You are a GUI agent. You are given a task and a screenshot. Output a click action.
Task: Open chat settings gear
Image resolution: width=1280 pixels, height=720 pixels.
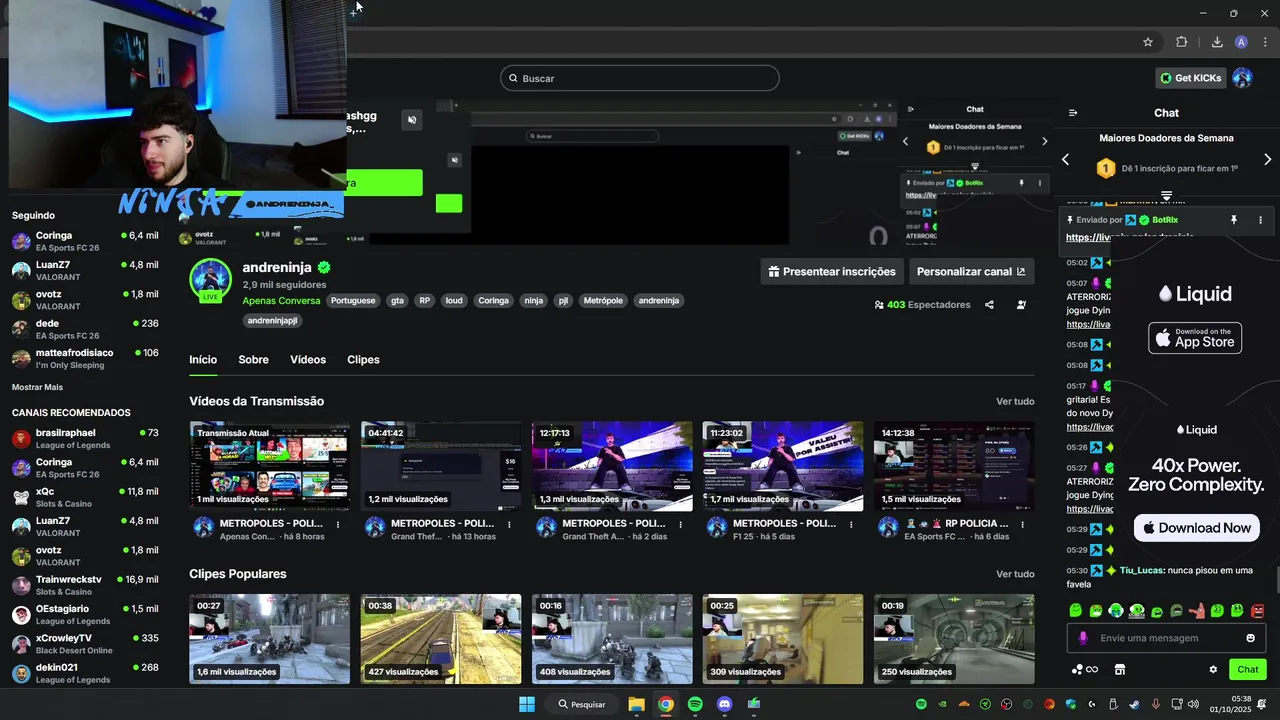(x=1213, y=670)
